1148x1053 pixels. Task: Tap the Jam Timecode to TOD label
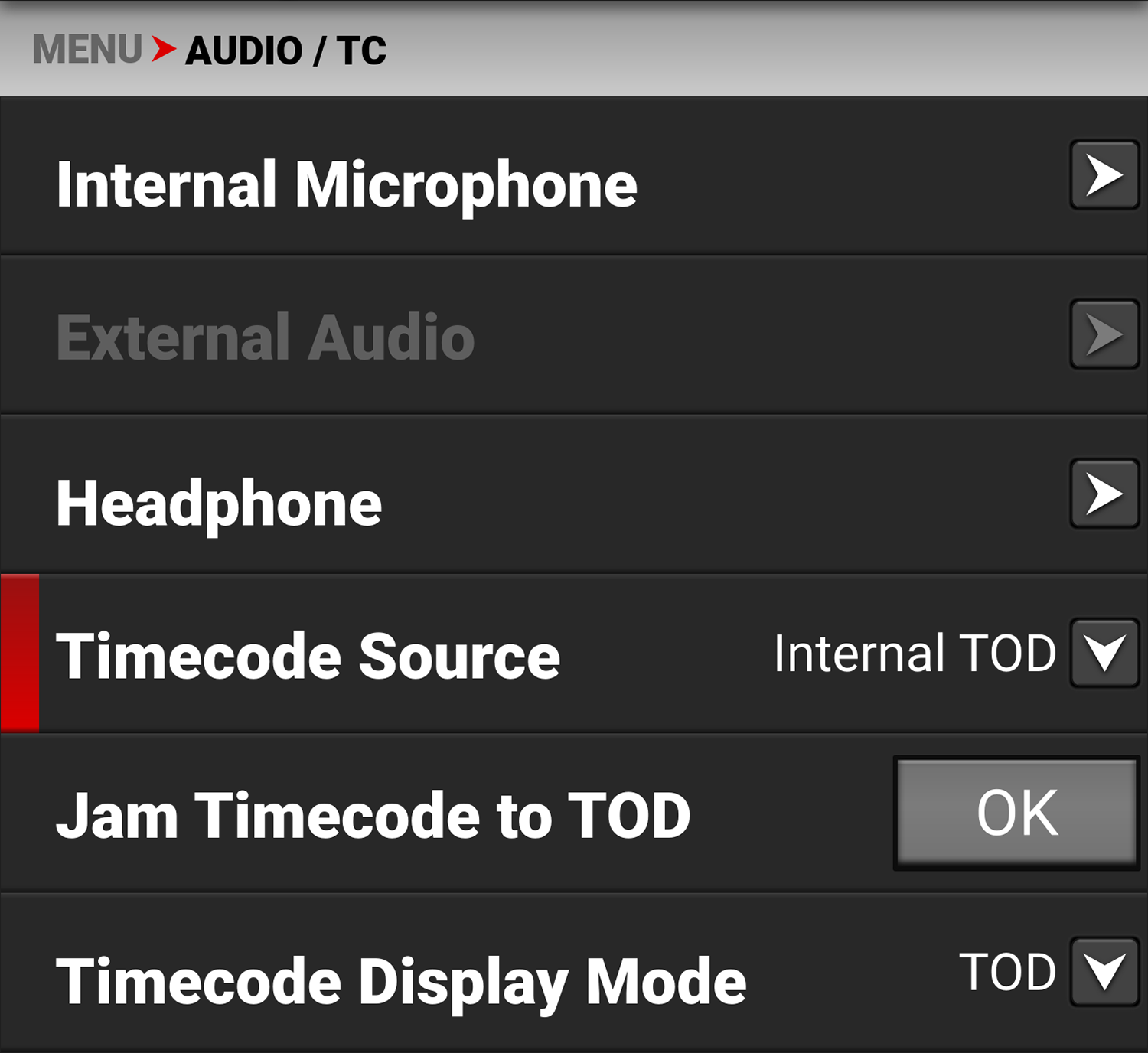point(373,816)
